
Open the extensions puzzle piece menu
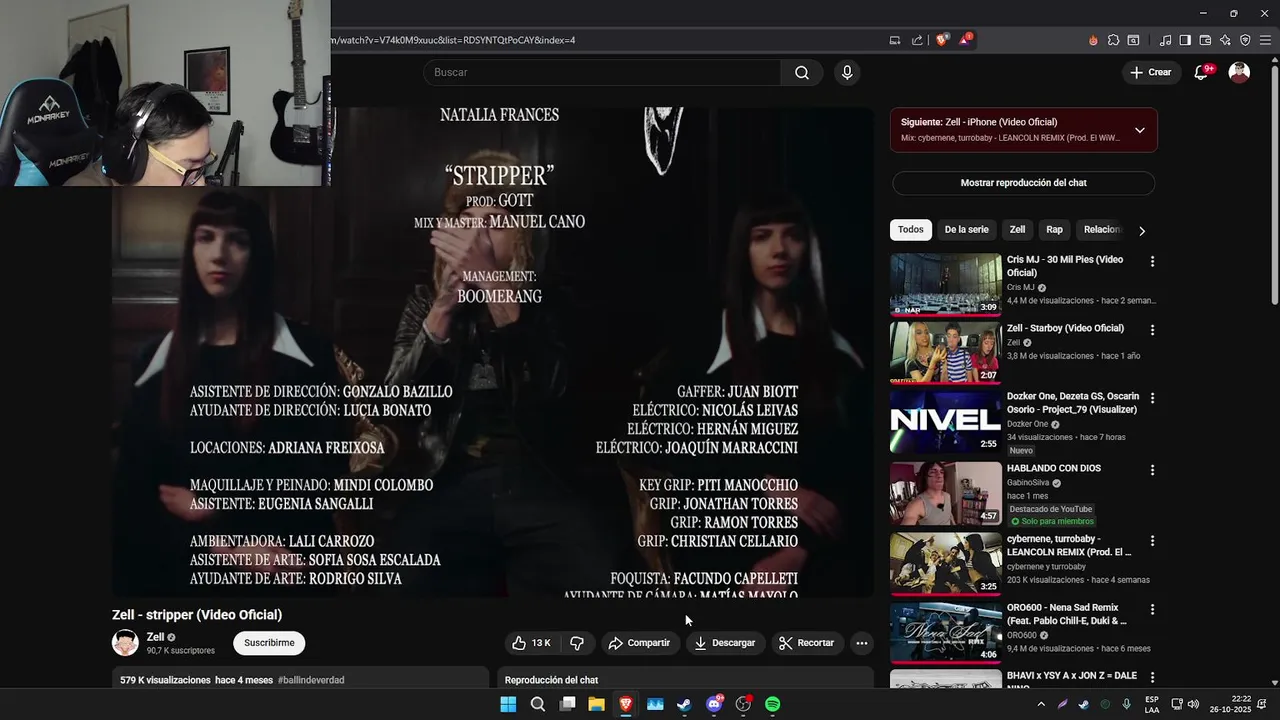pyautogui.click(x=1113, y=40)
